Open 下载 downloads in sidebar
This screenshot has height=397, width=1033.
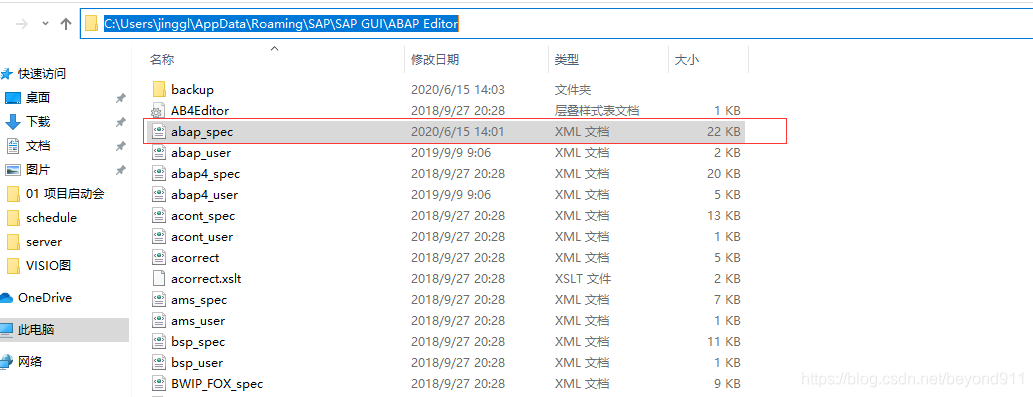click(38, 122)
